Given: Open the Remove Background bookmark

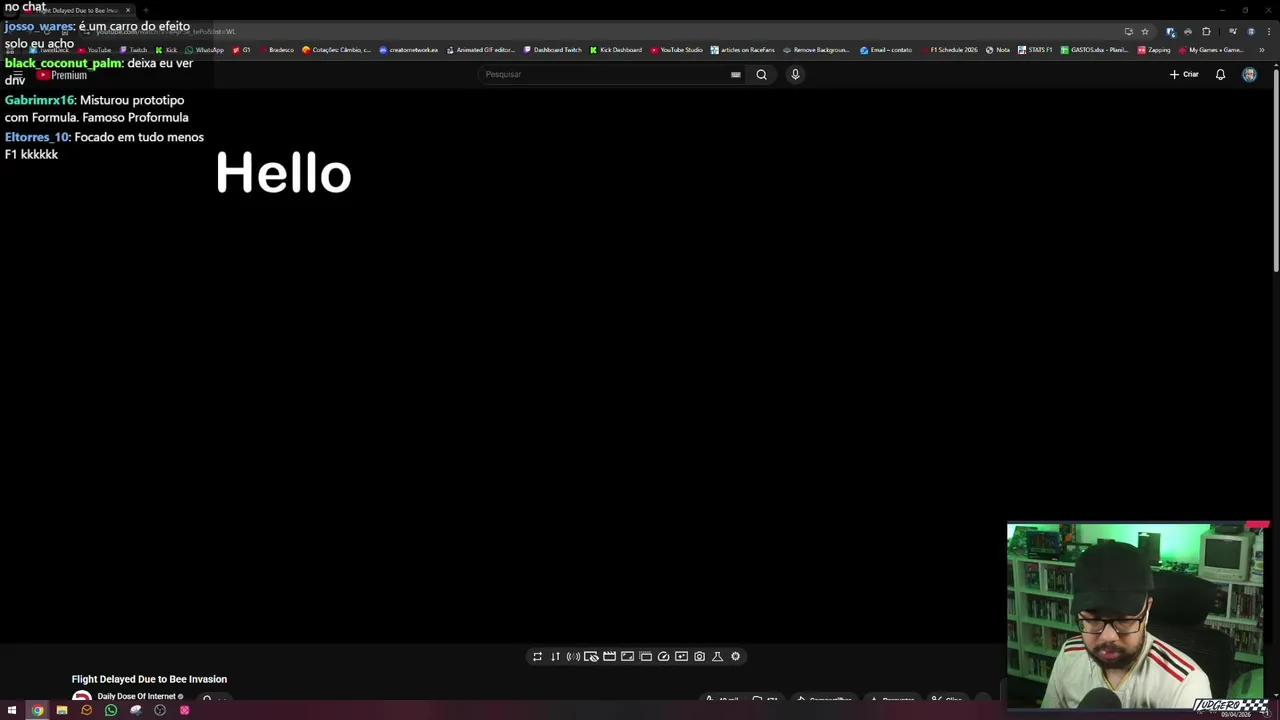Looking at the screenshot, I should (x=816, y=50).
